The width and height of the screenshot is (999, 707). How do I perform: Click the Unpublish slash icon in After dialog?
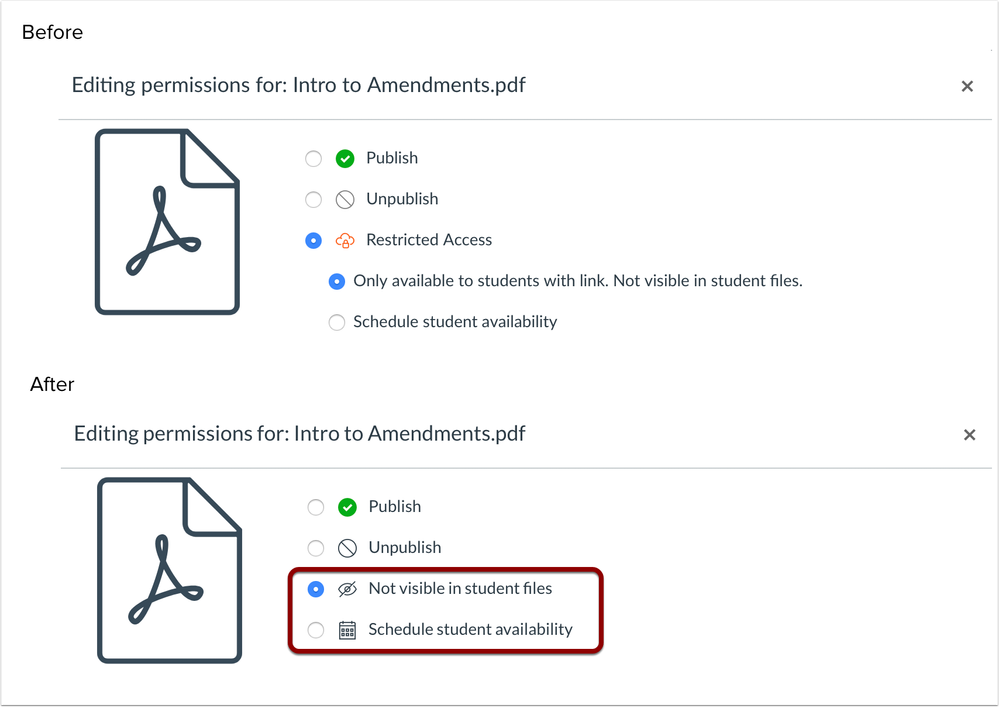click(347, 548)
